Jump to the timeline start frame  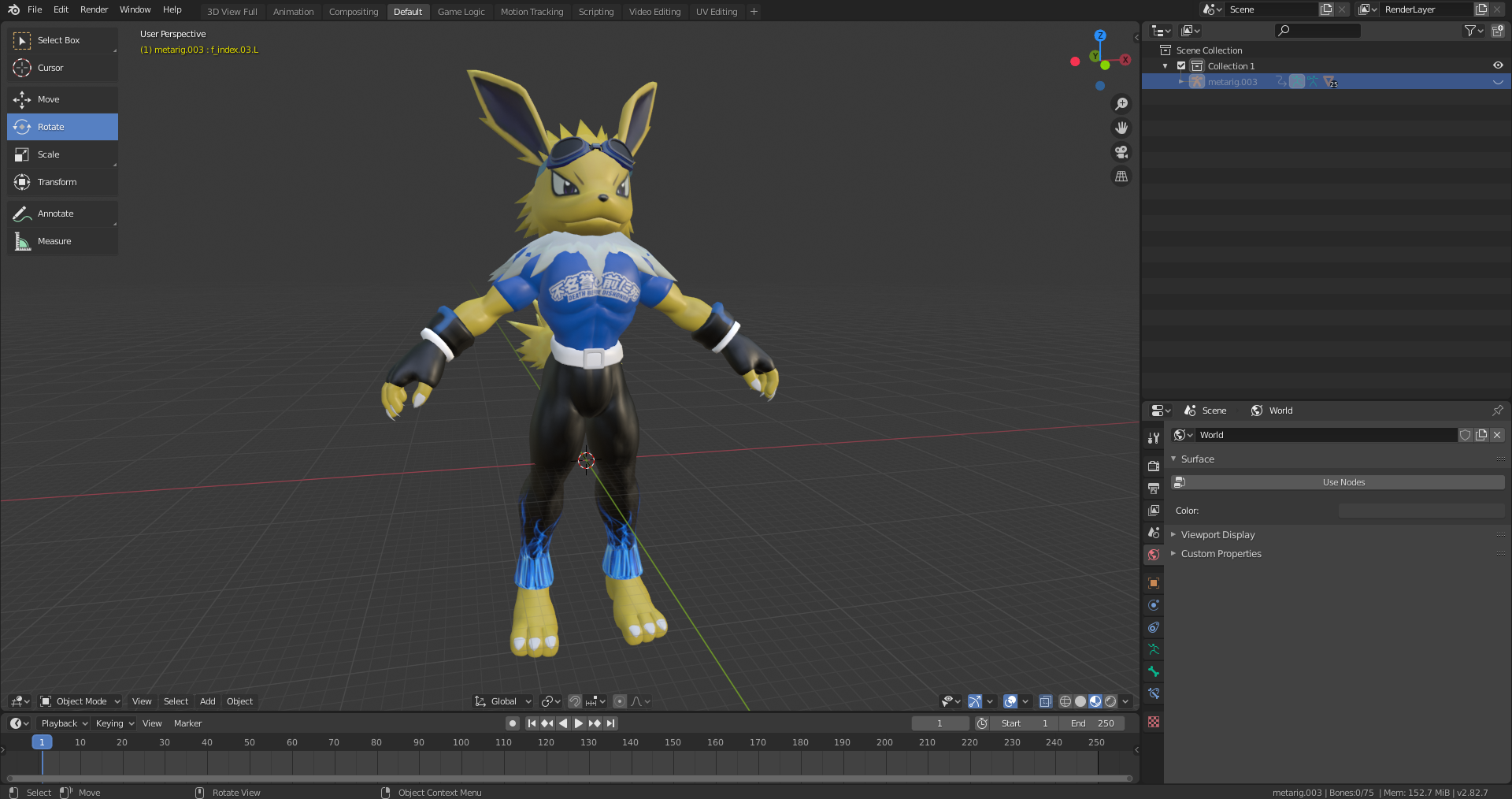pyautogui.click(x=532, y=723)
